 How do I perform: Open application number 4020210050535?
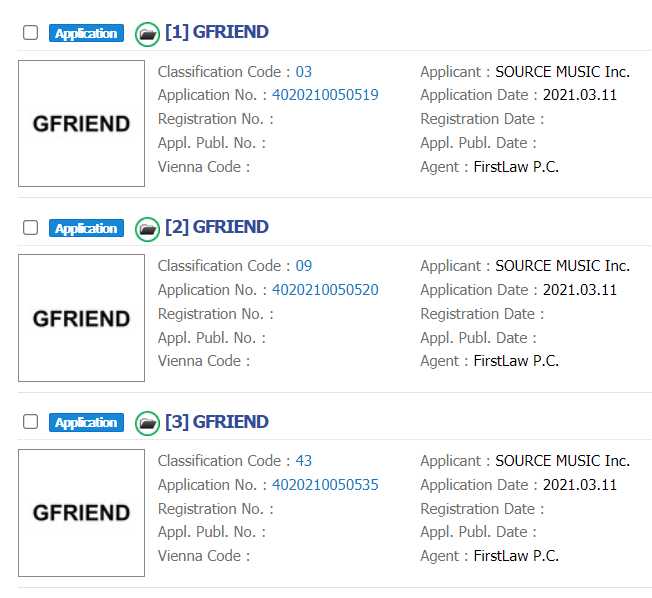(x=325, y=485)
